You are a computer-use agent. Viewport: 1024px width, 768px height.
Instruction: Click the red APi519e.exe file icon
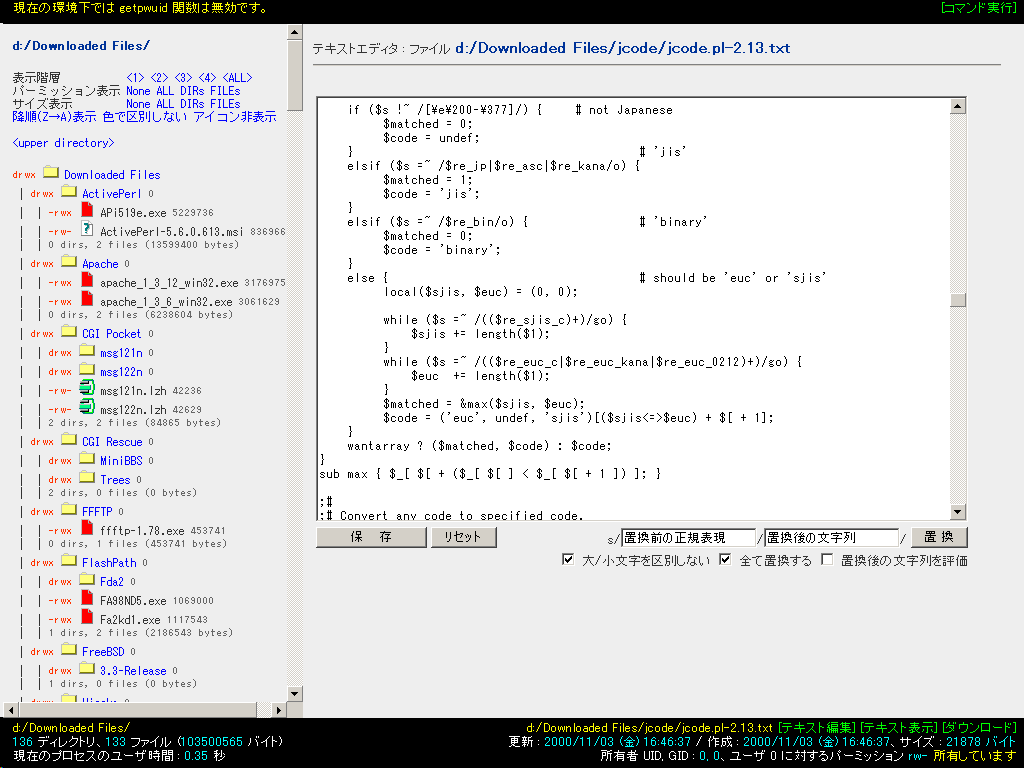tap(87, 210)
